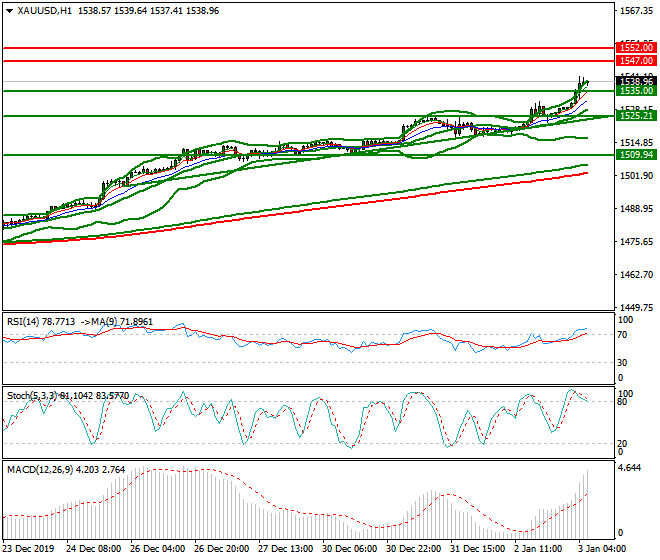Click the 1535.00 green price level label

tap(636, 91)
